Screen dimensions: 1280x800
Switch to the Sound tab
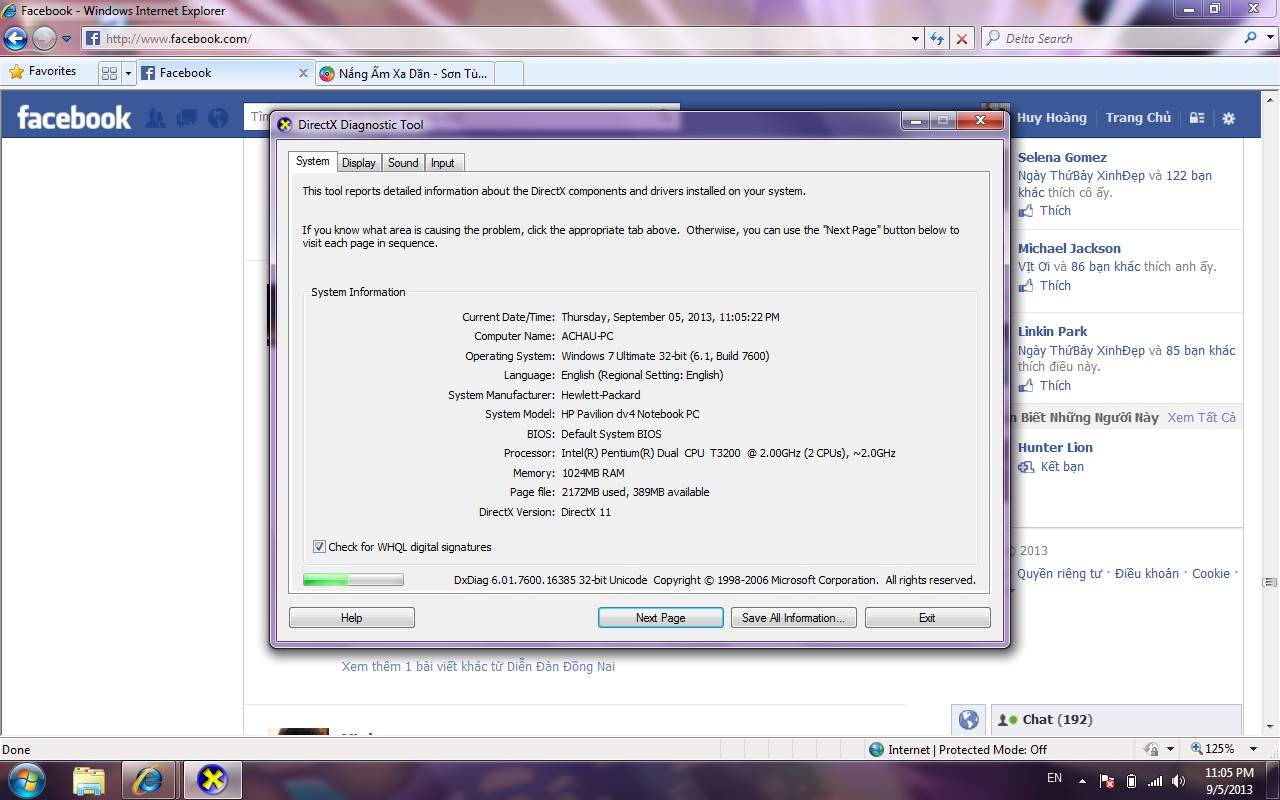tap(403, 163)
